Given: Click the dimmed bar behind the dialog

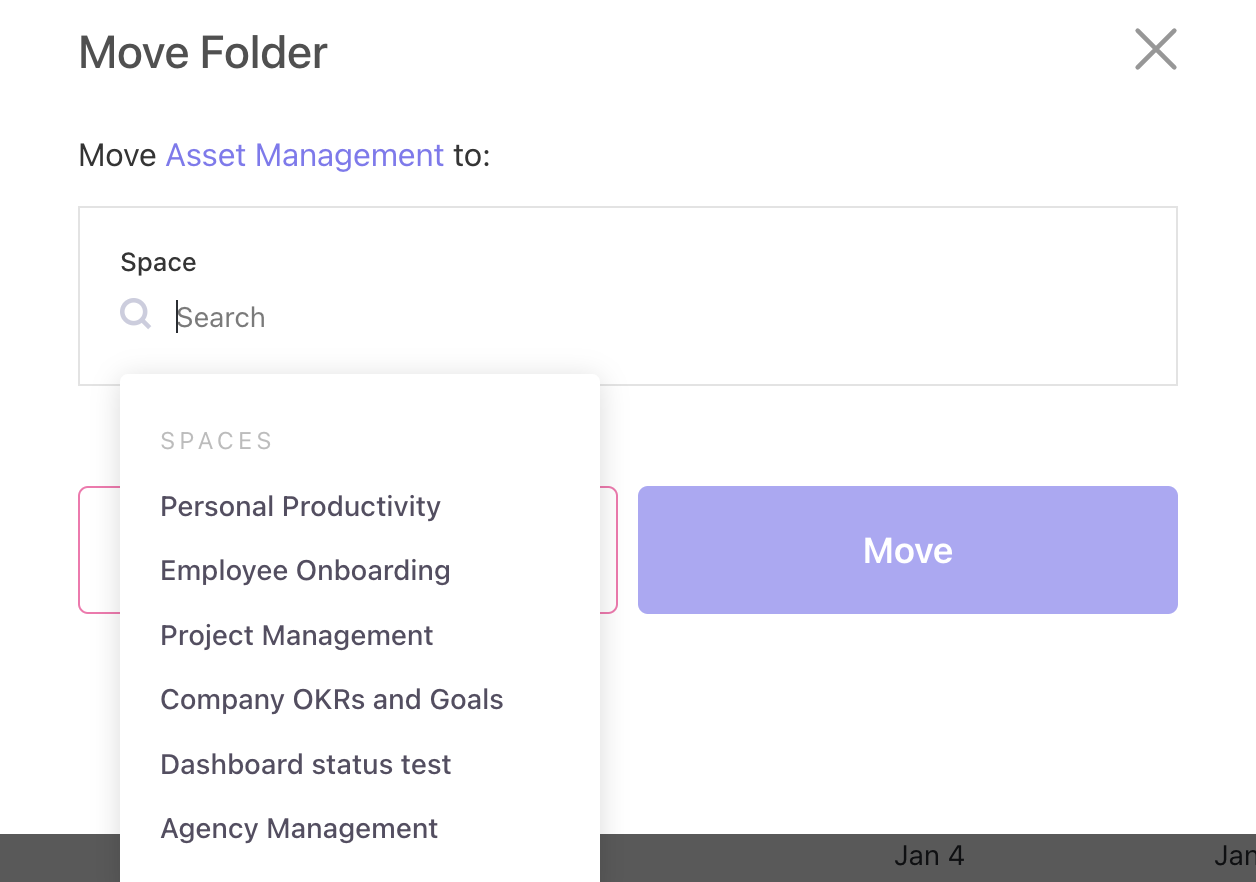Looking at the screenshot, I should click(x=750, y=857).
